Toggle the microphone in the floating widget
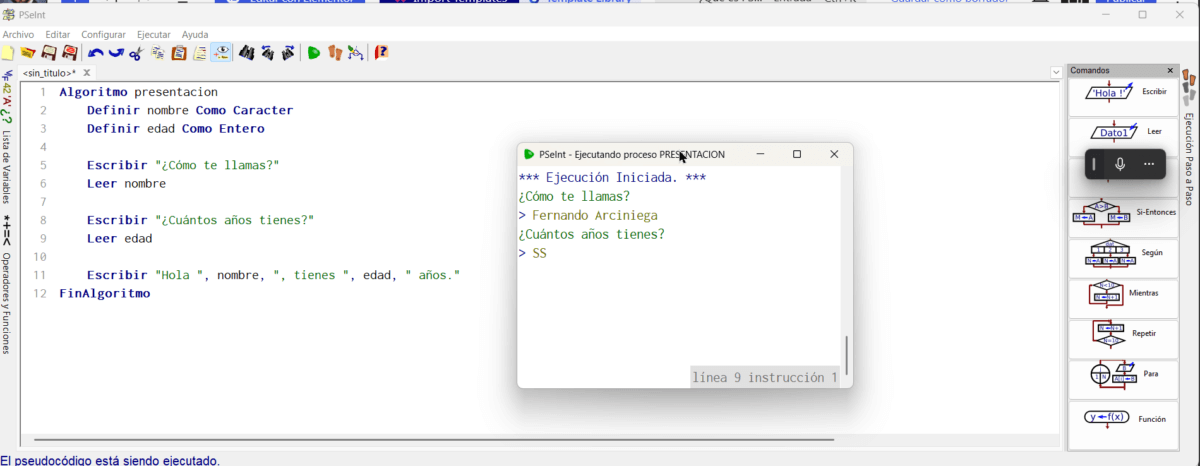The image size is (1200, 466). coord(1120,164)
